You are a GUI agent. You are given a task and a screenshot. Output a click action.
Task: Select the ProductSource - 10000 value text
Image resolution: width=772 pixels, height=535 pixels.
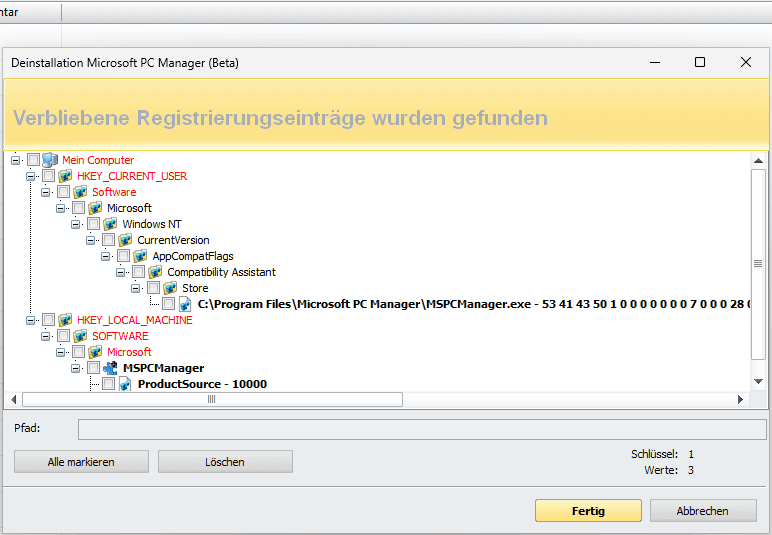point(202,384)
